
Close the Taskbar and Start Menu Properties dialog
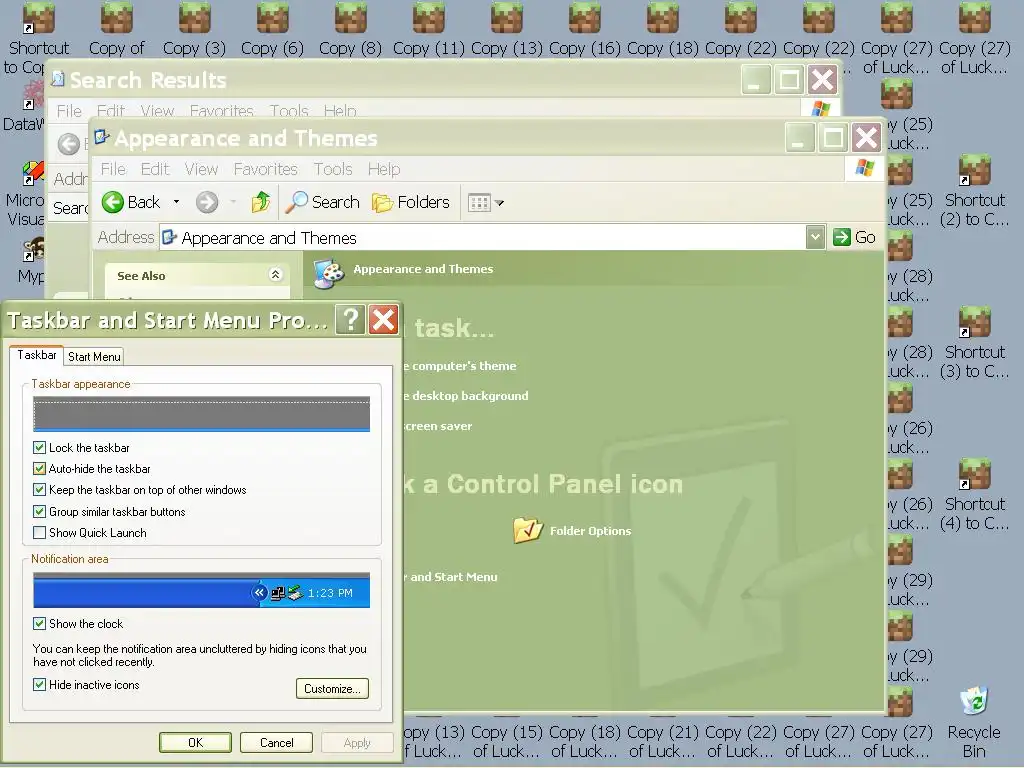pyautogui.click(x=383, y=320)
